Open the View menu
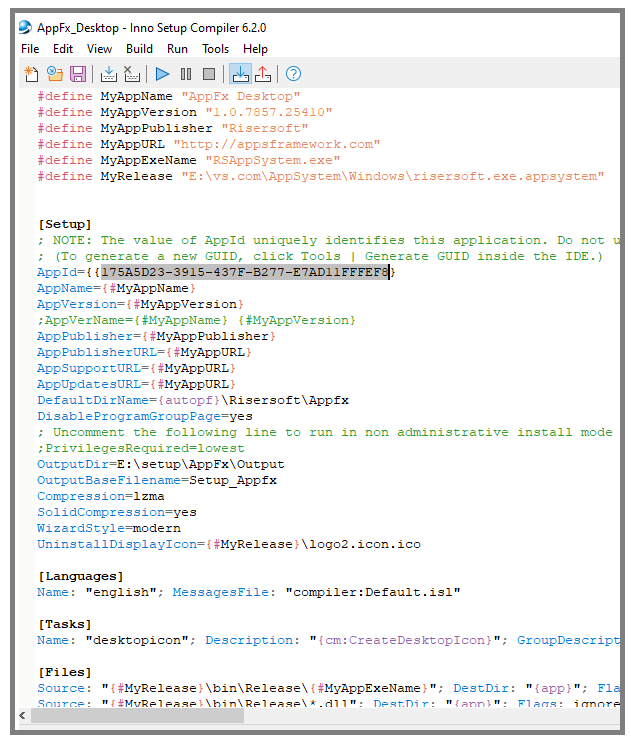631x749 pixels. point(99,49)
